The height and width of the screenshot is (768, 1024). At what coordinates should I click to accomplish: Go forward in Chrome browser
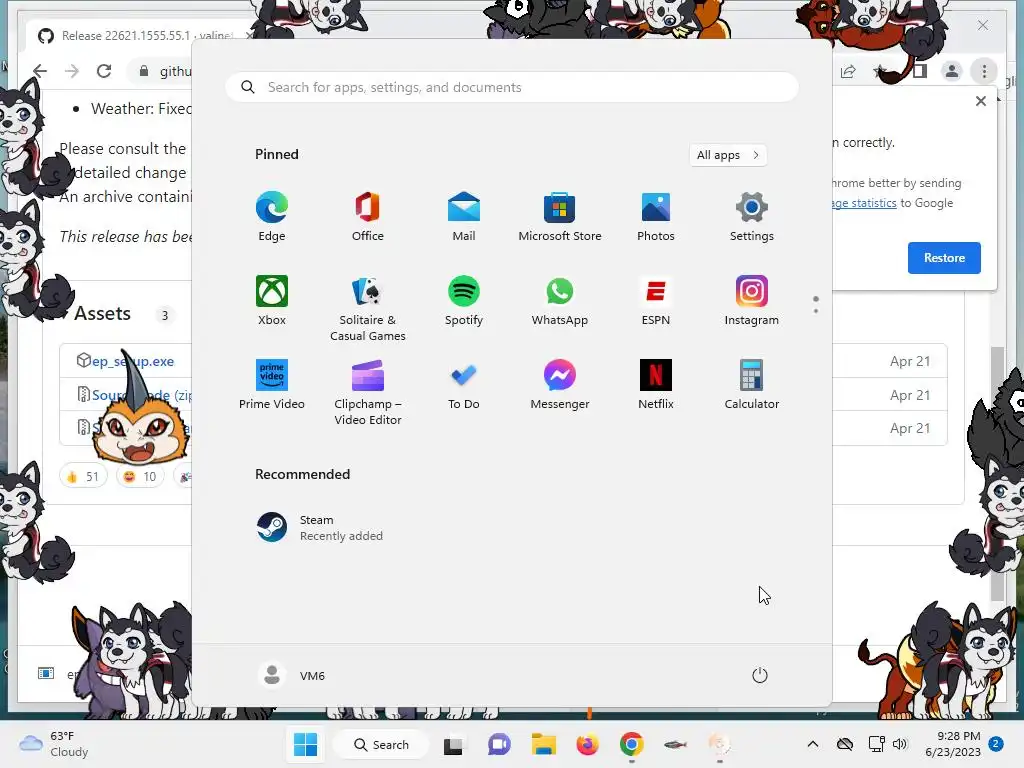point(72,71)
